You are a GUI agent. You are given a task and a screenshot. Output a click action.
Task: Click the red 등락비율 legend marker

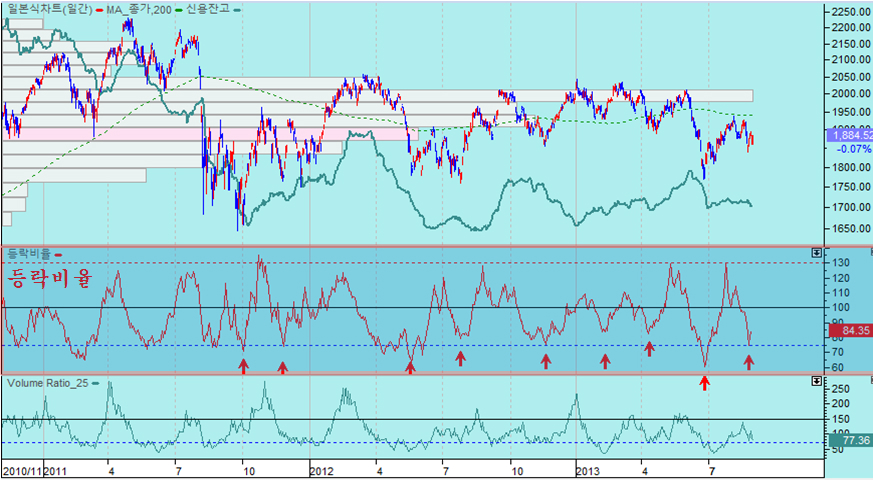pyautogui.click(x=58, y=255)
